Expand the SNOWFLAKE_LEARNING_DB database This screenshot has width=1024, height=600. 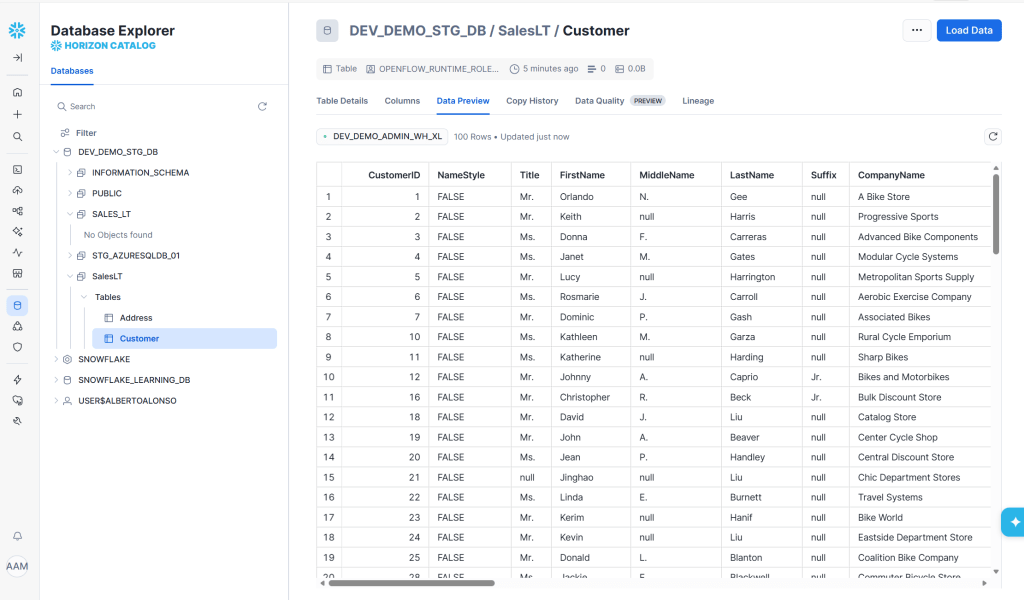[56, 380]
